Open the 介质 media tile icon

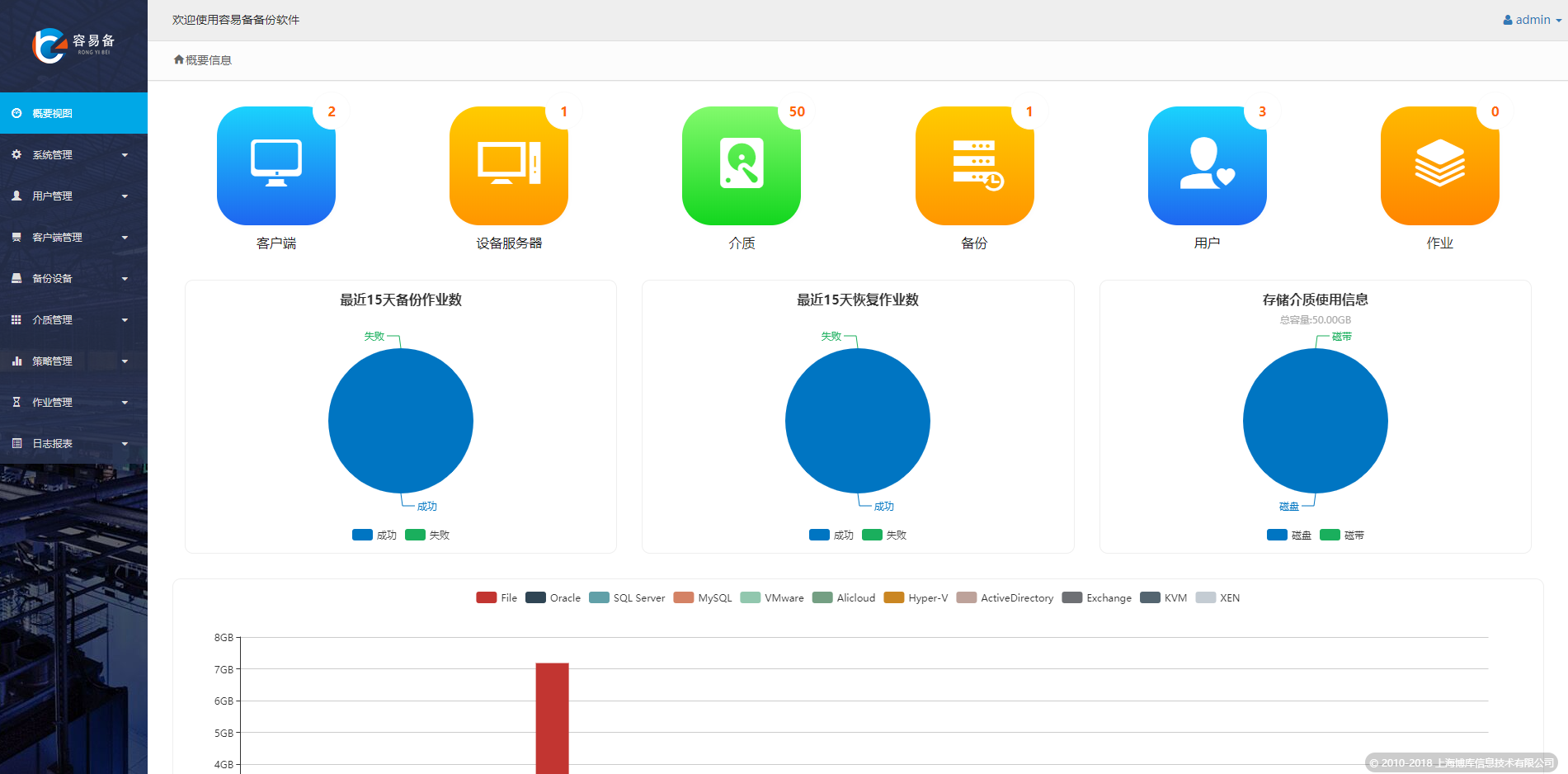742,165
